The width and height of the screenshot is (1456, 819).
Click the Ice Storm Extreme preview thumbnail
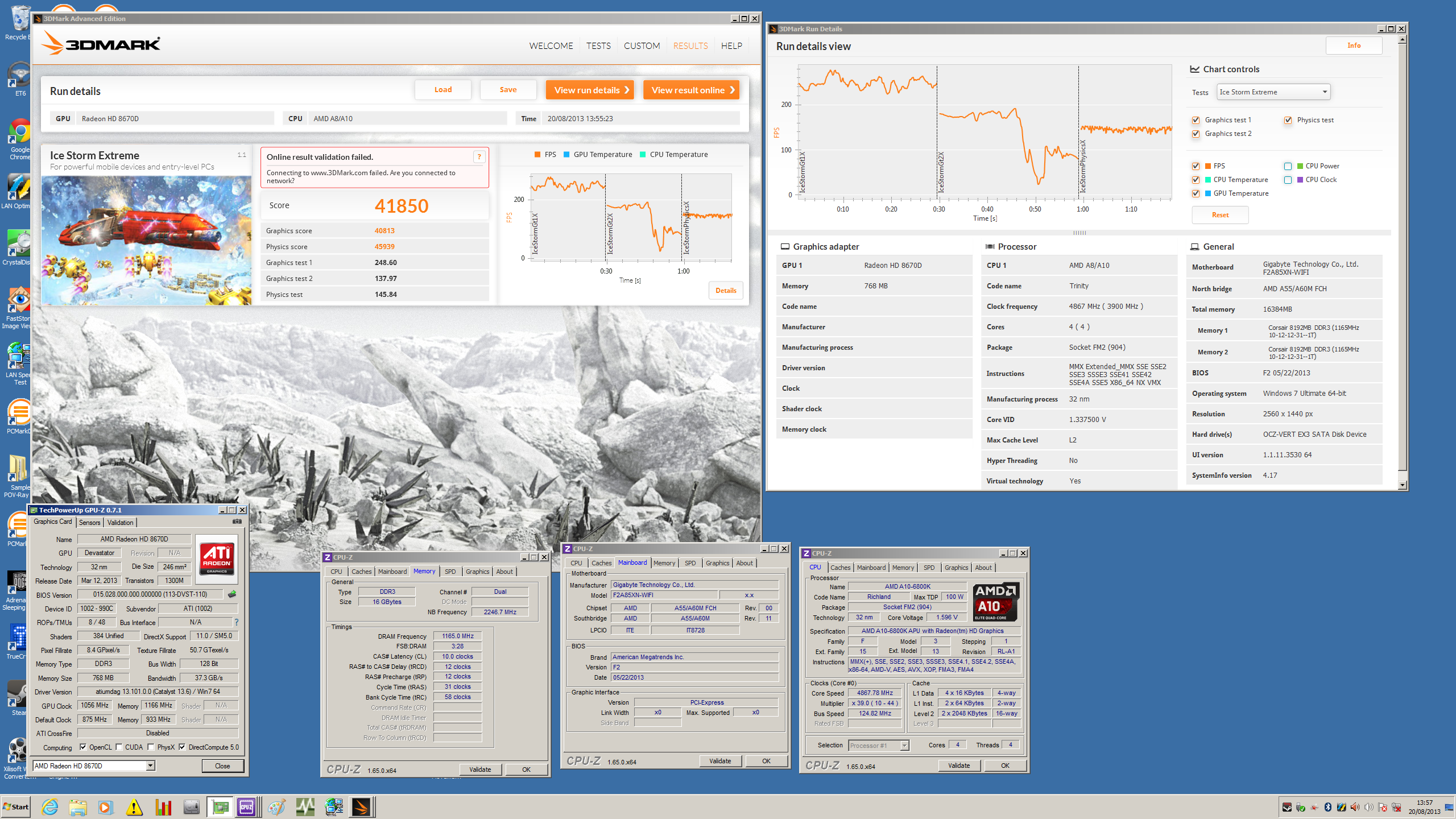(146, 241)
